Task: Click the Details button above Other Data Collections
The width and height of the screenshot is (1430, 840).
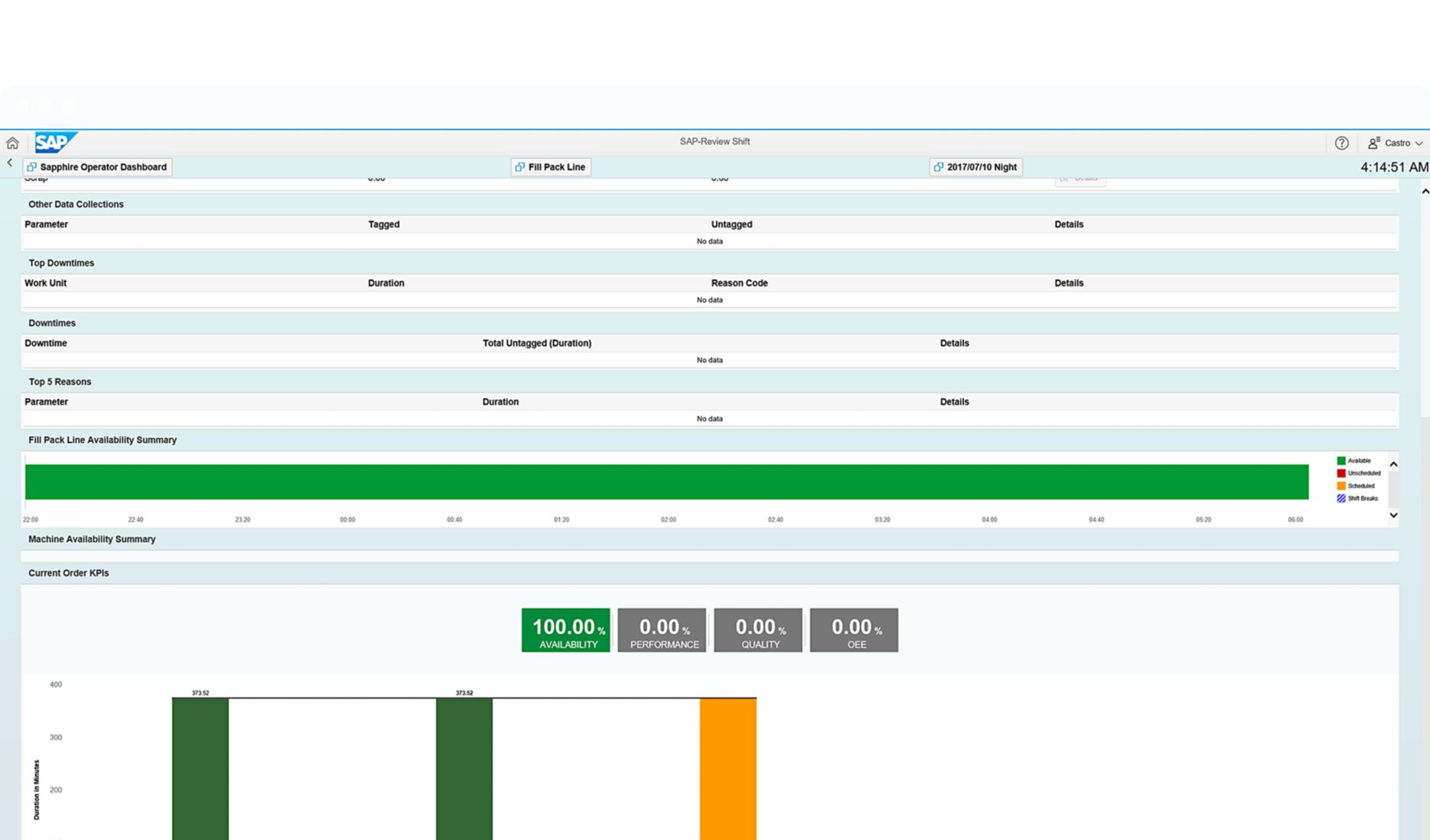Action: [1079, 179]
